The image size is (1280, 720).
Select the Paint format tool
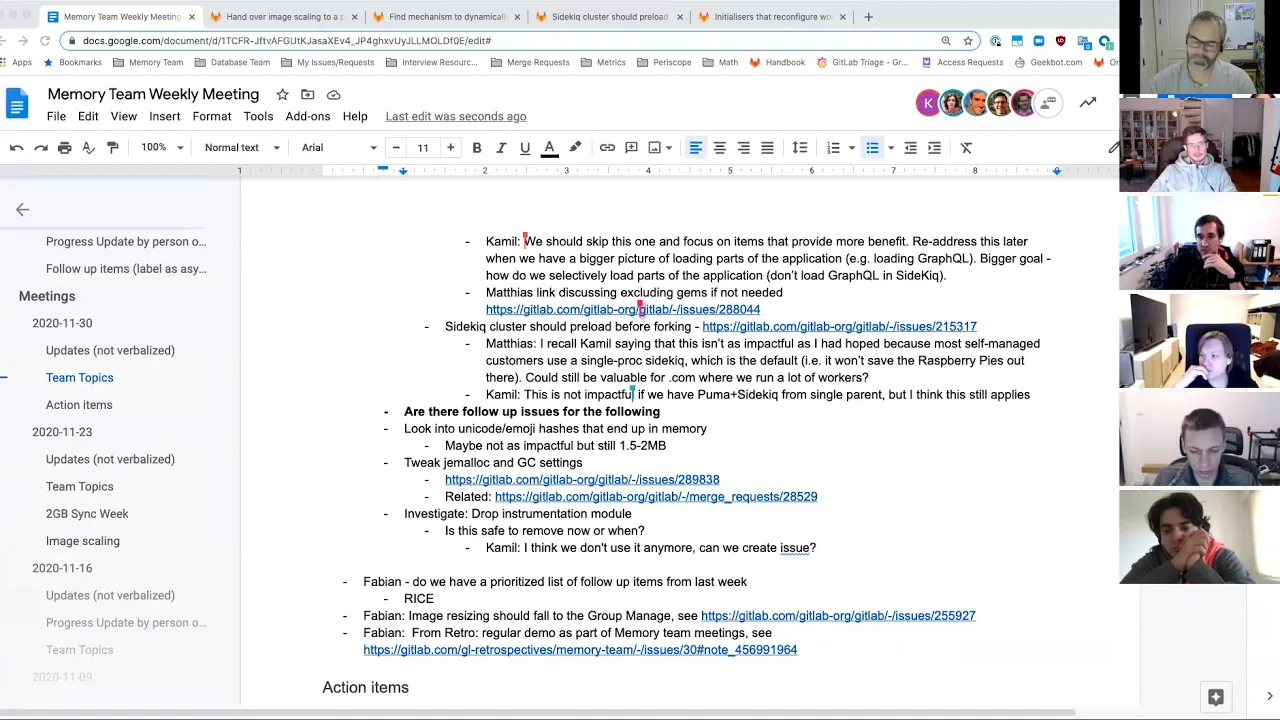pyautogui.click(x=112, y=148)
